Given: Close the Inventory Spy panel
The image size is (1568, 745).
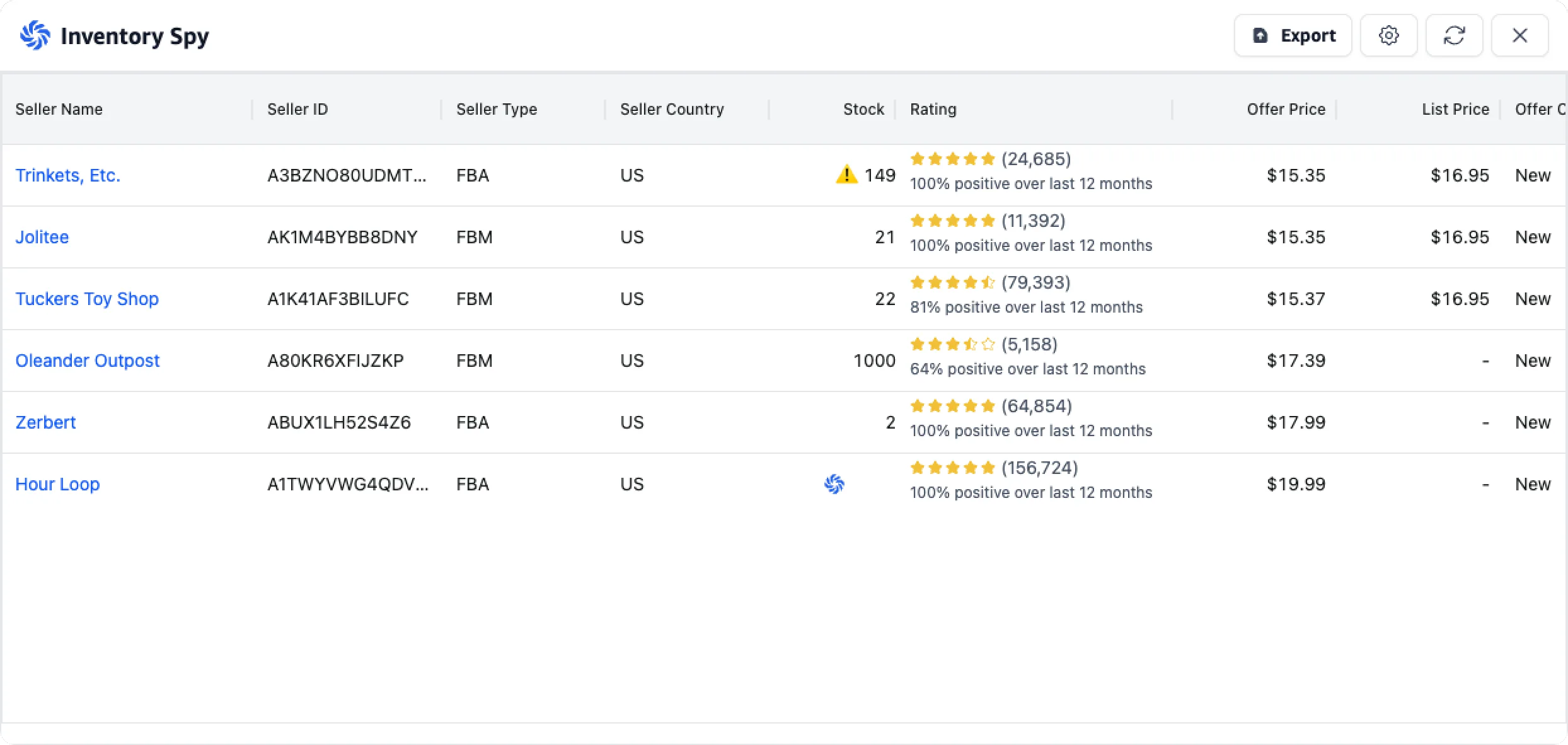Looking at the screenshot, I should [1519, 35].
